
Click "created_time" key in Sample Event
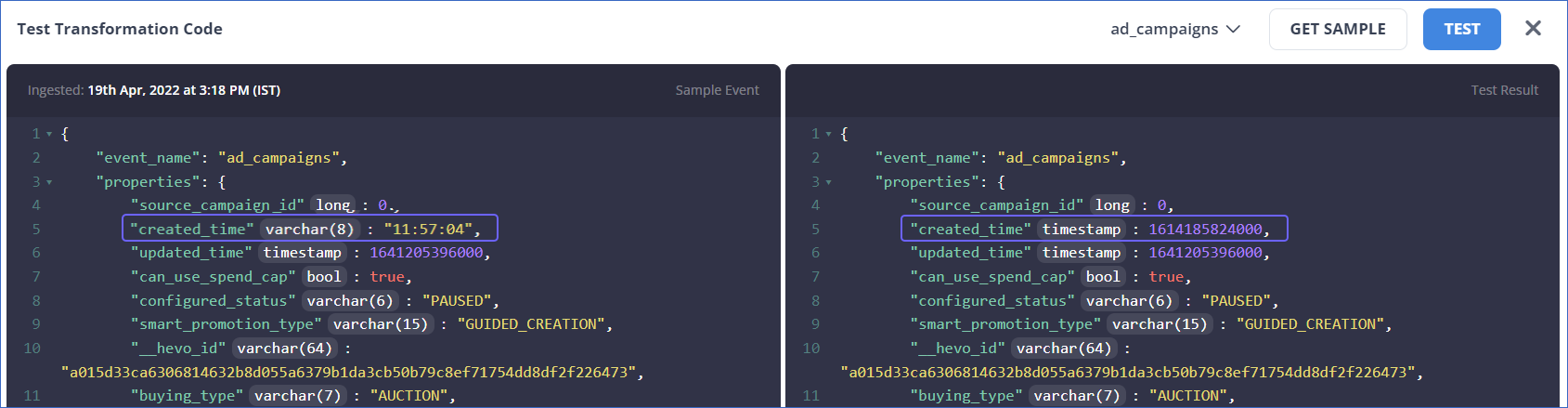[x=191, y=229]
